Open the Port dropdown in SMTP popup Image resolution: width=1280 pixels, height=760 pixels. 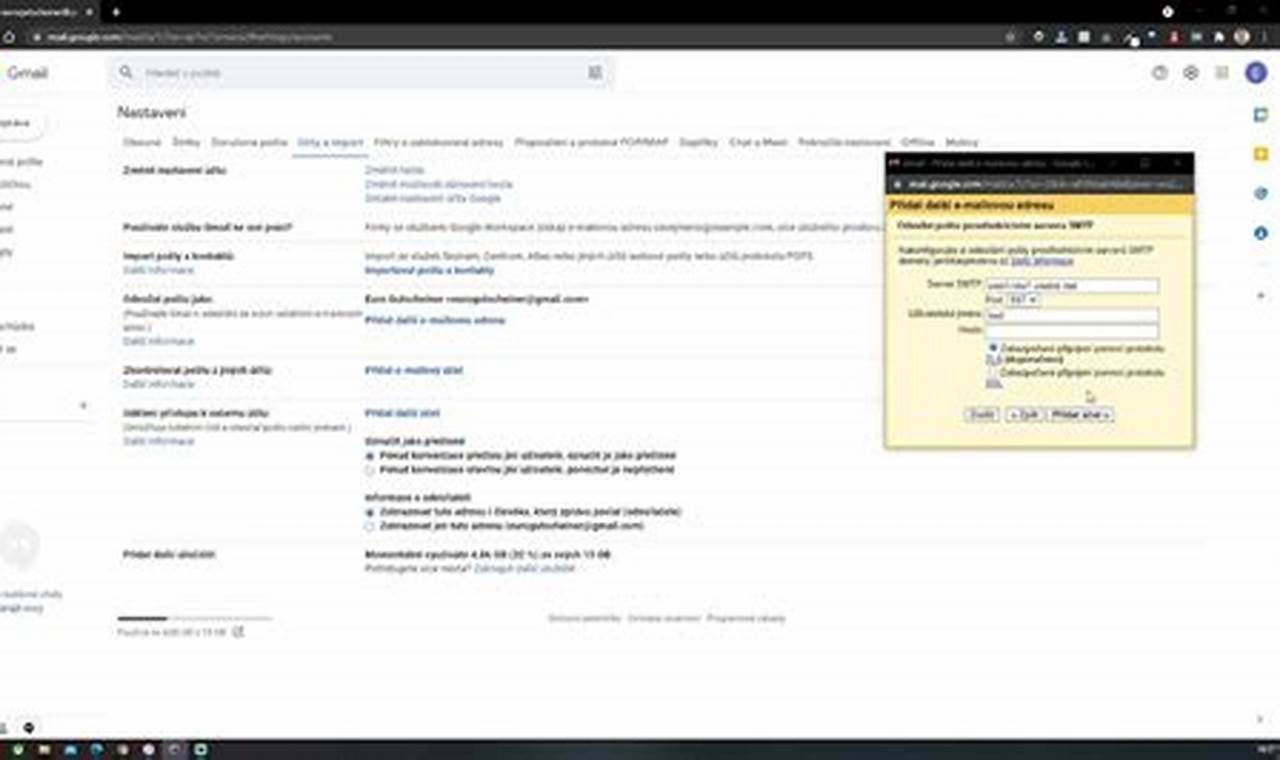1023,300
